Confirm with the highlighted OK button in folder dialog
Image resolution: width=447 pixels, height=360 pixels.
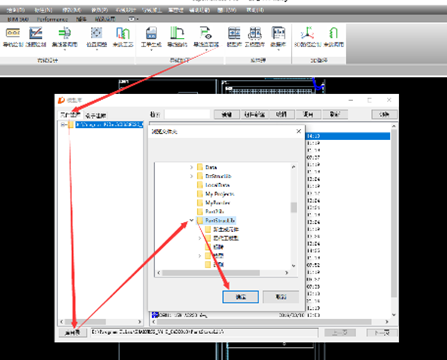coord(240,297)
